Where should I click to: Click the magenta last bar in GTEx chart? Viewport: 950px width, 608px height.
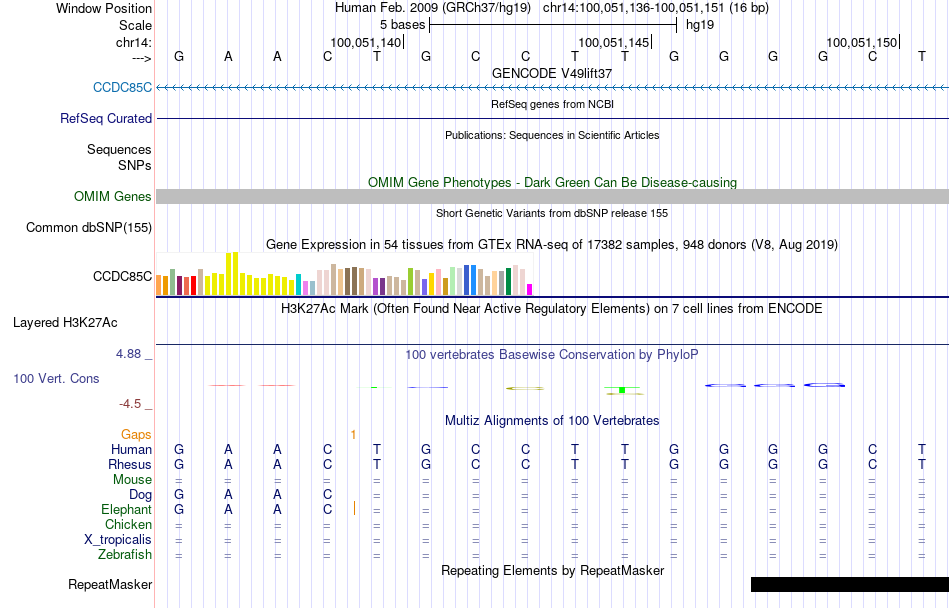[530, 289]
